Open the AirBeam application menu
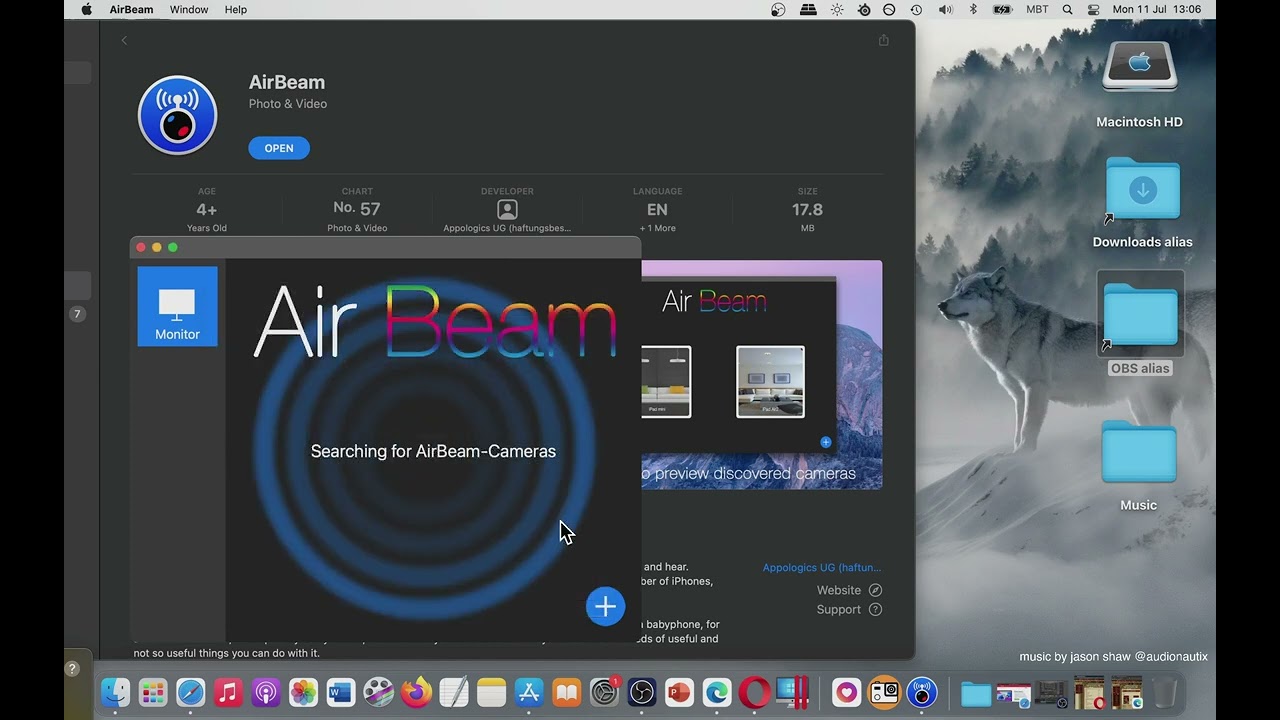Screen dimensions: 1280x720 pos(131,10)
